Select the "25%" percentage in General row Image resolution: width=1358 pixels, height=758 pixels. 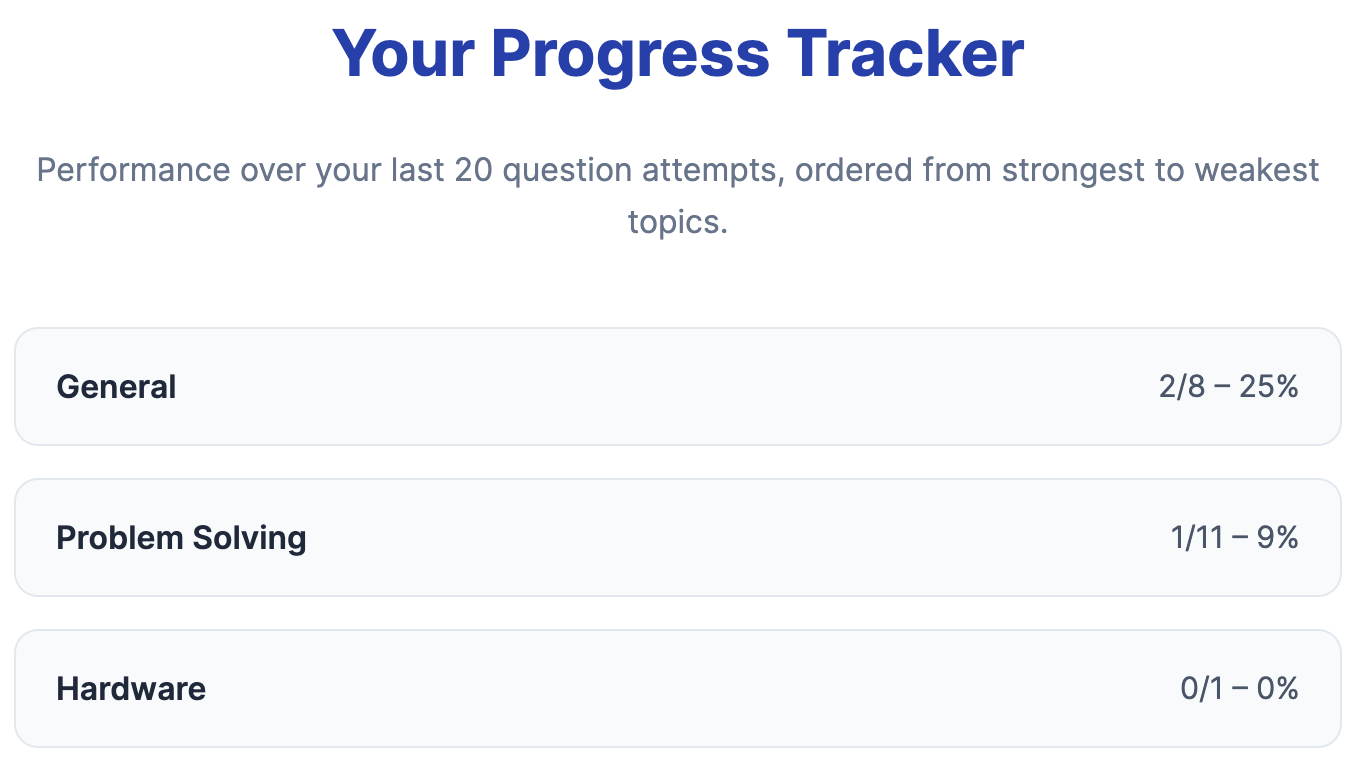[x=1269, y=387]
